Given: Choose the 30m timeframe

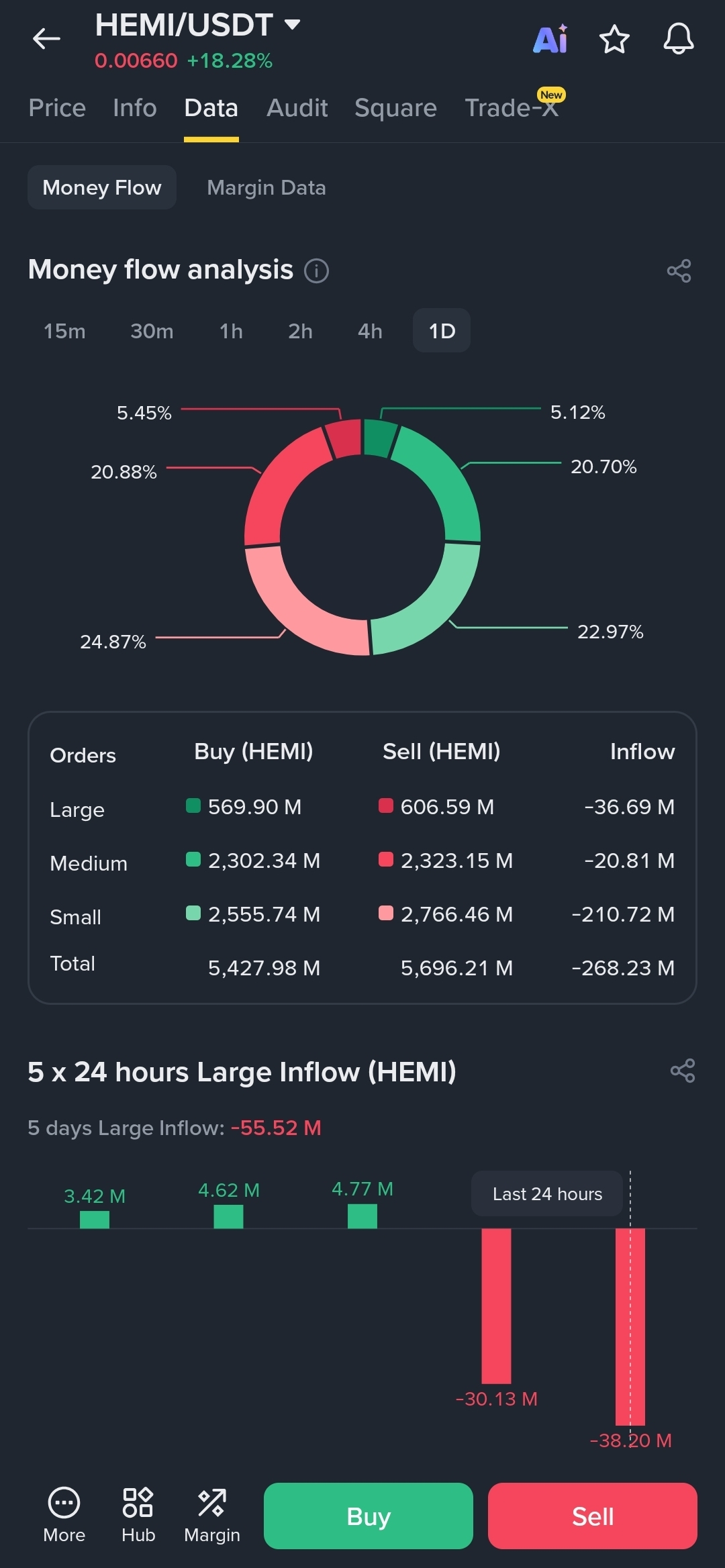Looking at the screenshot, I should pos(152,331).
